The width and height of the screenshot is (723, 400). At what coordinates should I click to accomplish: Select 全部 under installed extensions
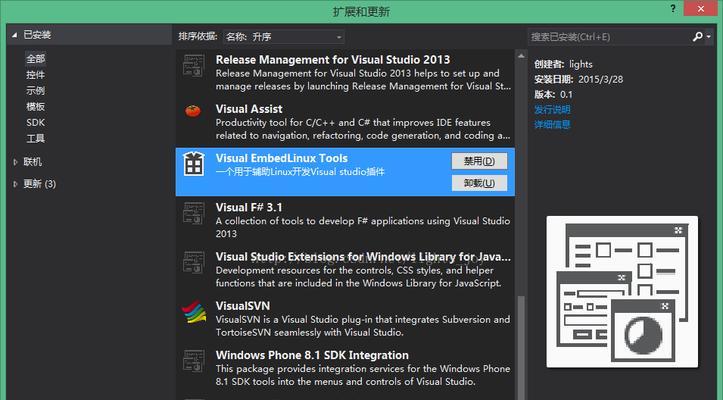36,59
